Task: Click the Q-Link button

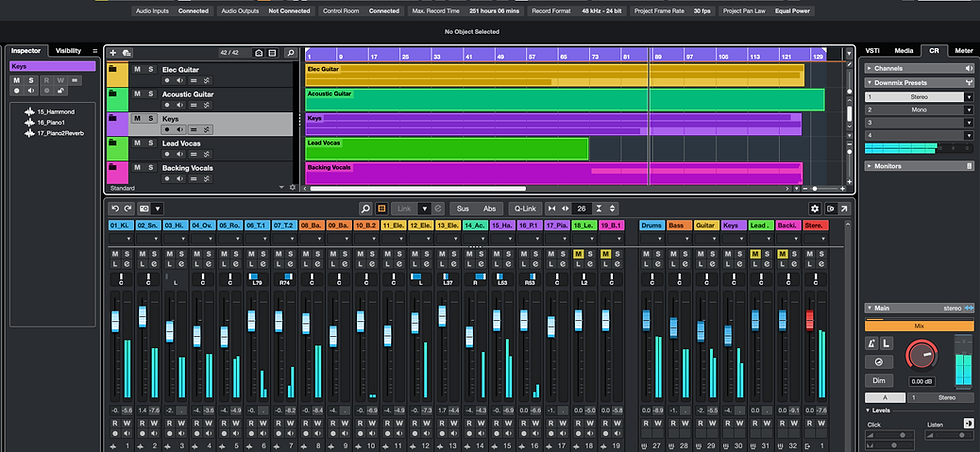Action: 526,208
